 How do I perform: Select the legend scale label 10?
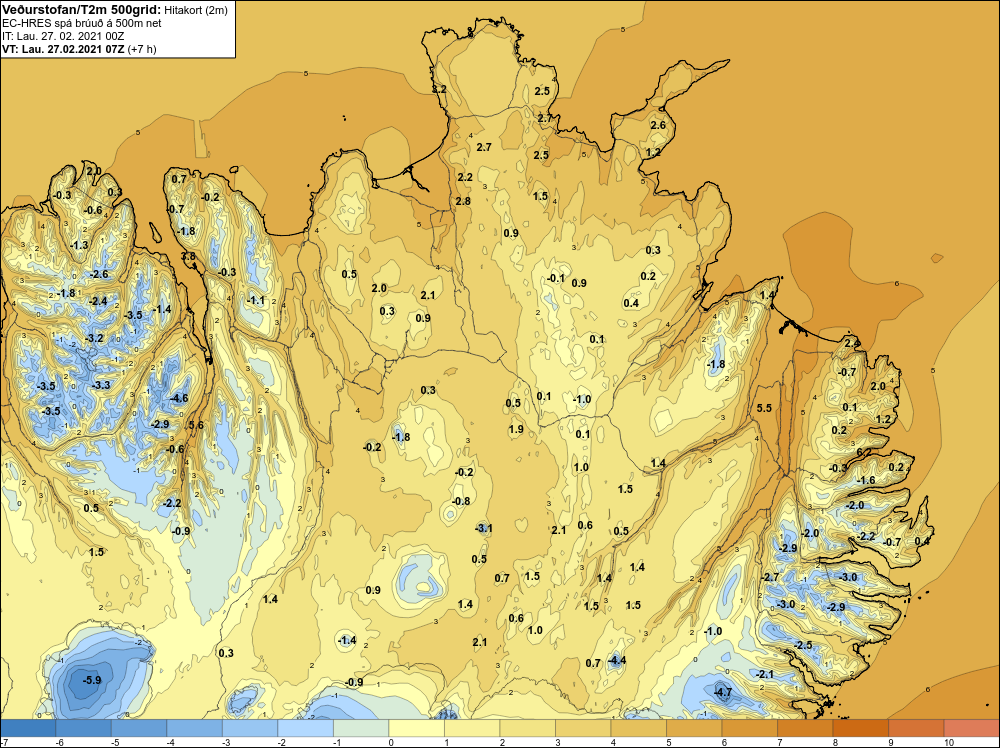[948, 742]
